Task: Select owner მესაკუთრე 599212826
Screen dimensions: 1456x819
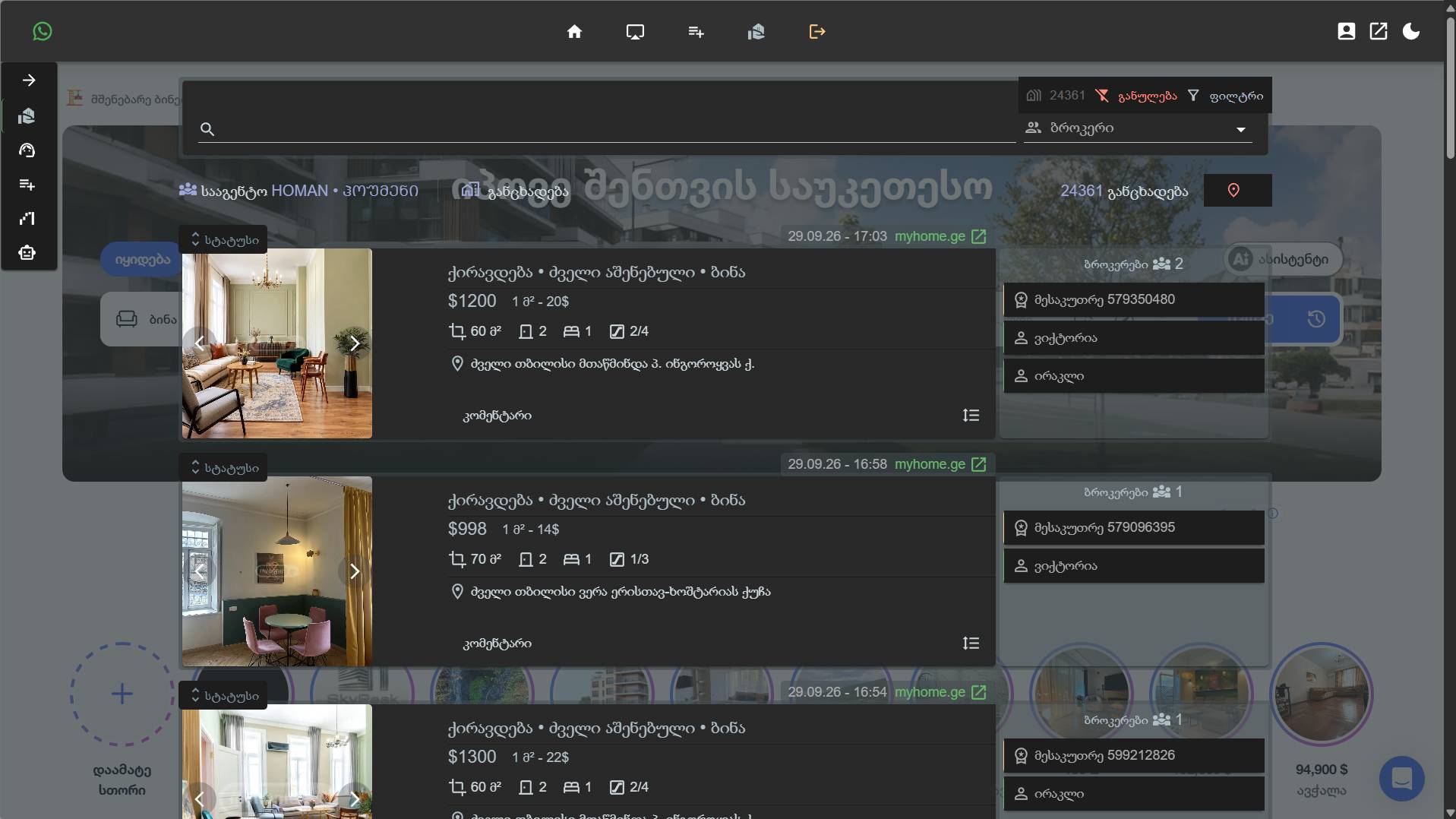Action: [1134, 756]
